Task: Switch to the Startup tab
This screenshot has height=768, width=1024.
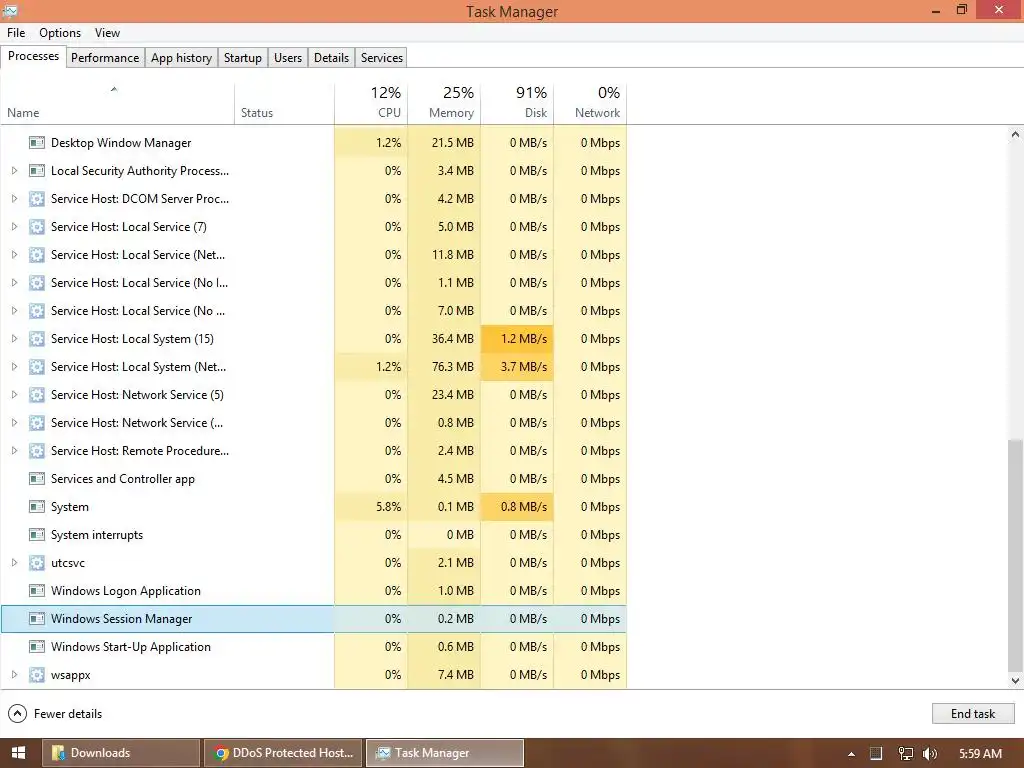Action: coord(243,57)
